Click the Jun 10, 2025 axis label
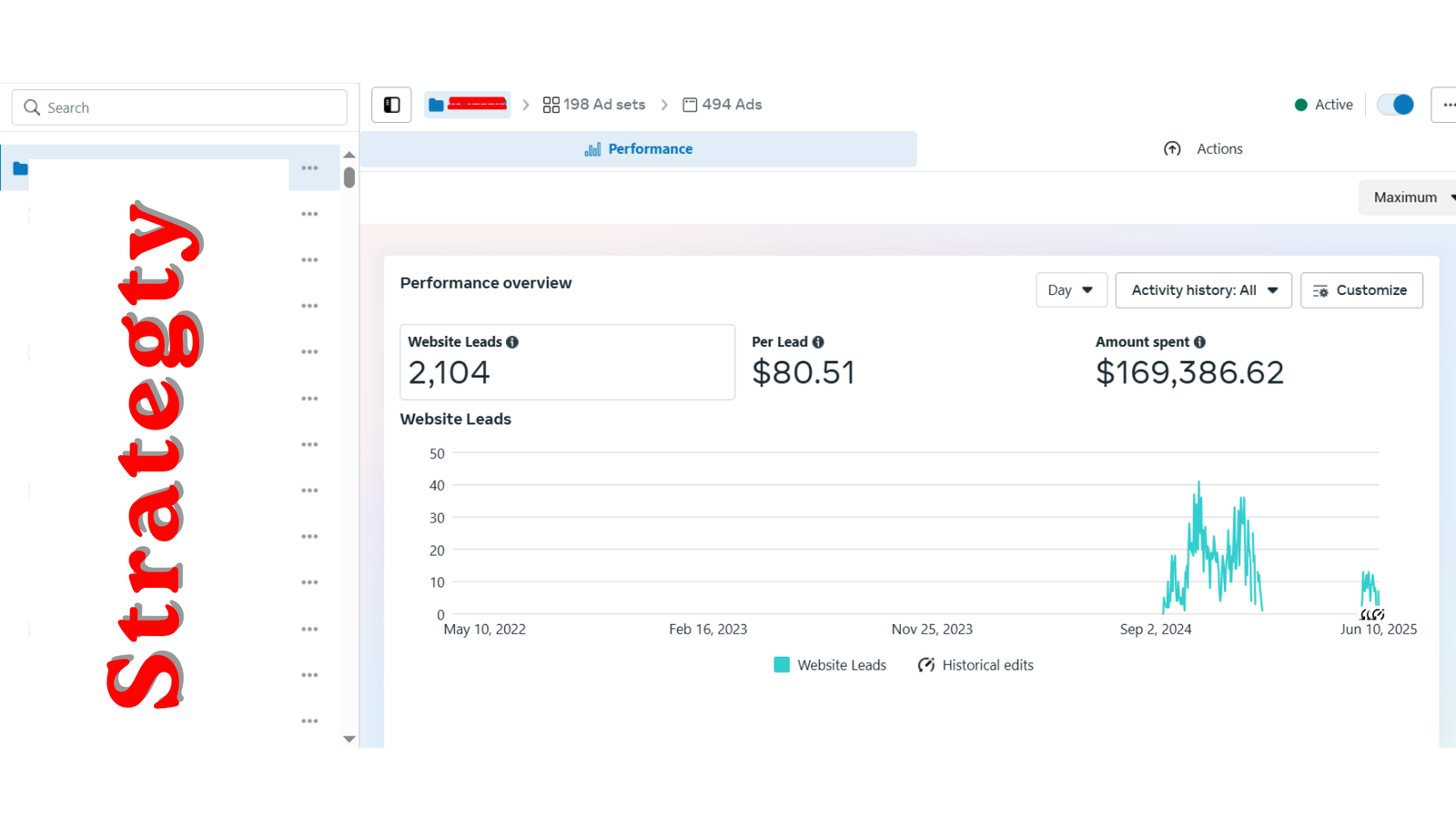 click(x=1379, y=630)
